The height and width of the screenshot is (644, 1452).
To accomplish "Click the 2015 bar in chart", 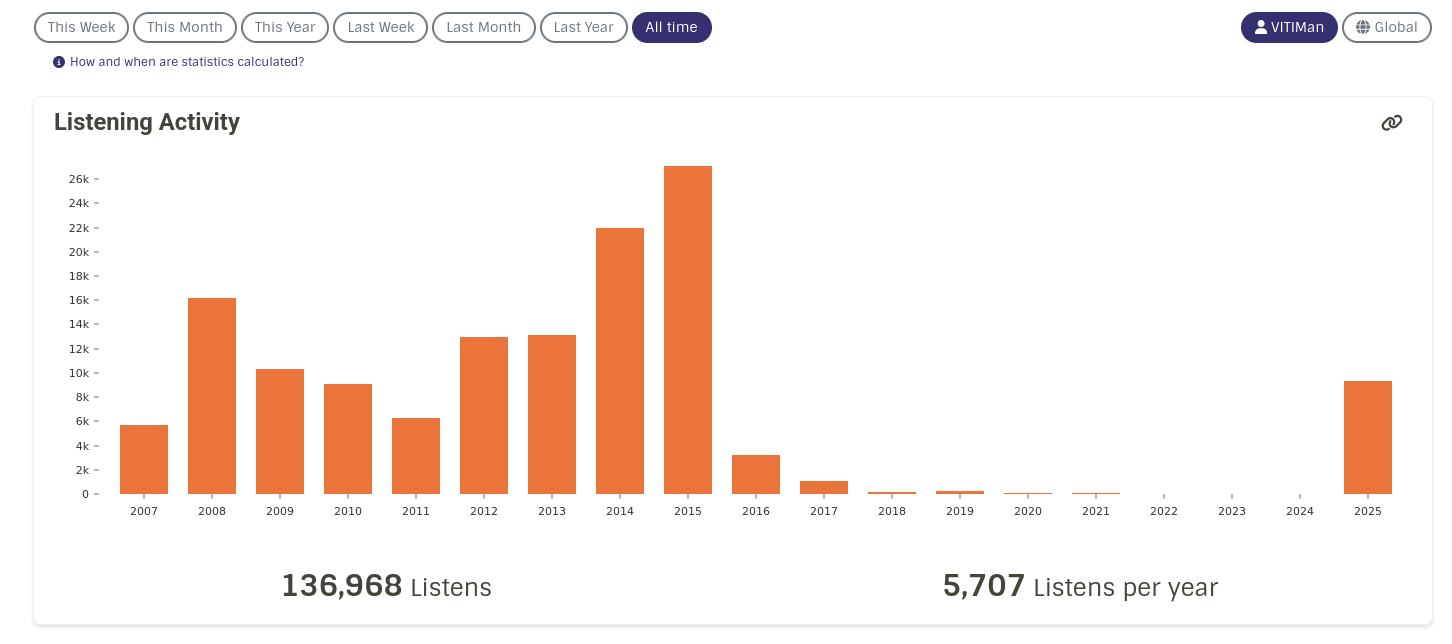I will [x=688, y=330].
